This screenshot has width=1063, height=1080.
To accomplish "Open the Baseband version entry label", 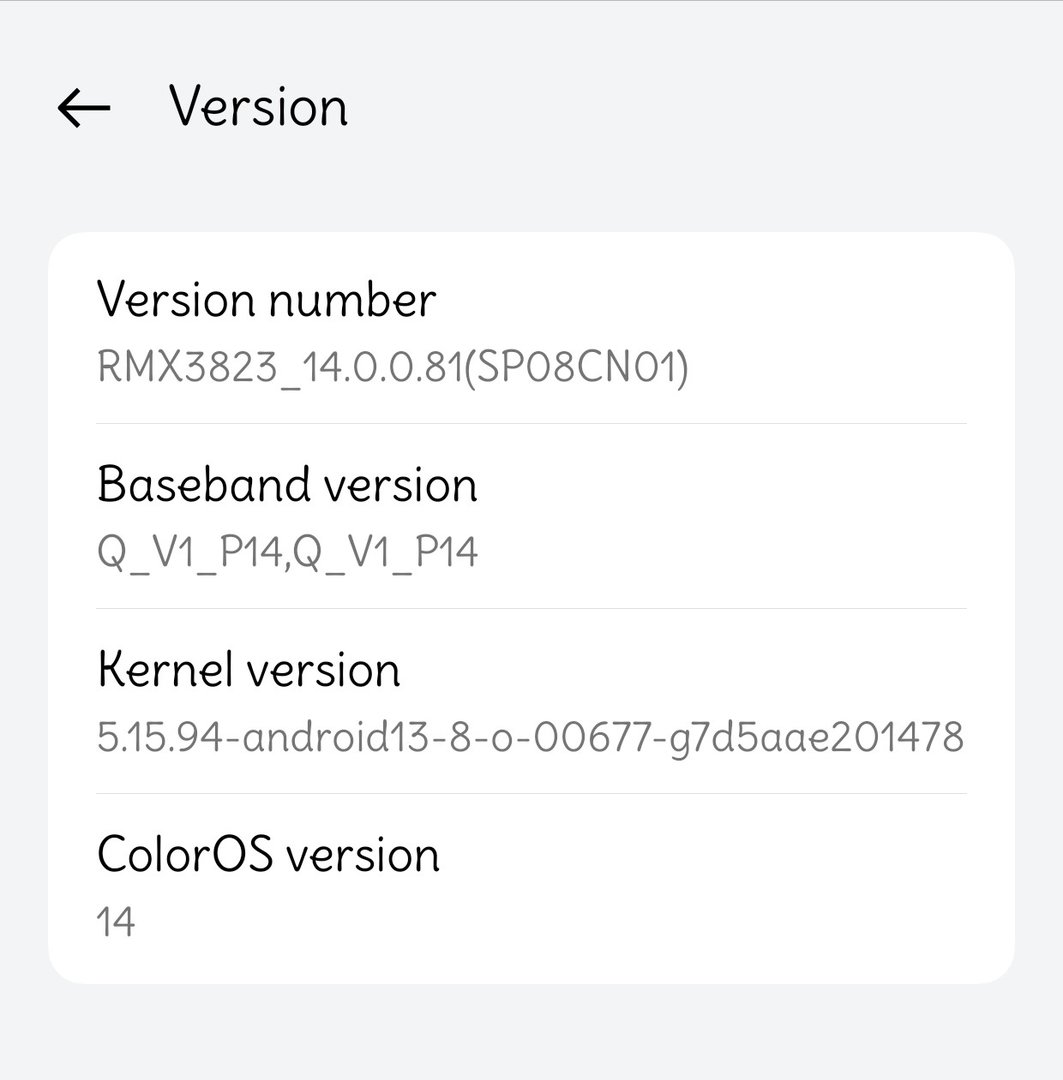I will tap(287, 484).
